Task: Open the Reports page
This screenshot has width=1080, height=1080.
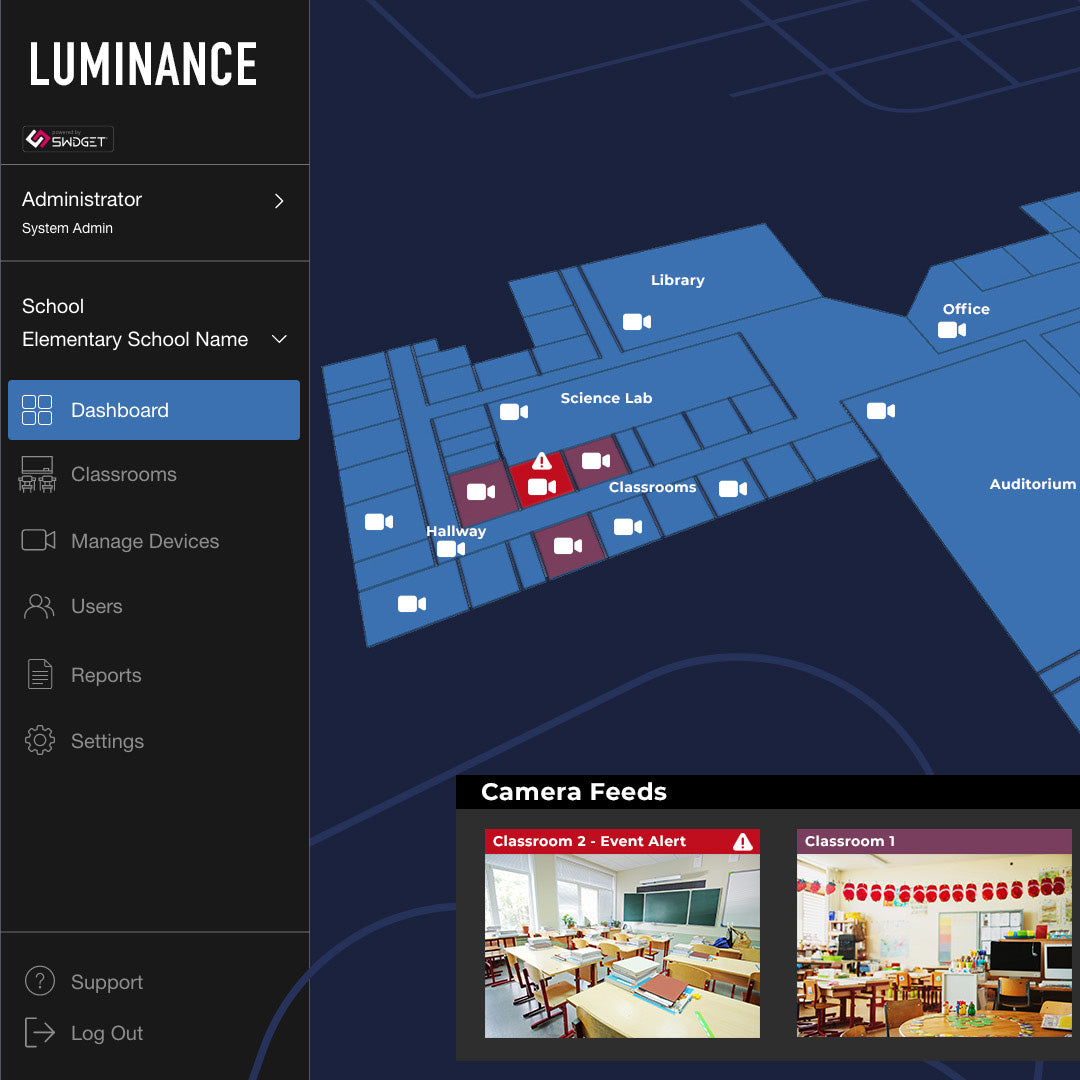Action: [x=105, y=676]
